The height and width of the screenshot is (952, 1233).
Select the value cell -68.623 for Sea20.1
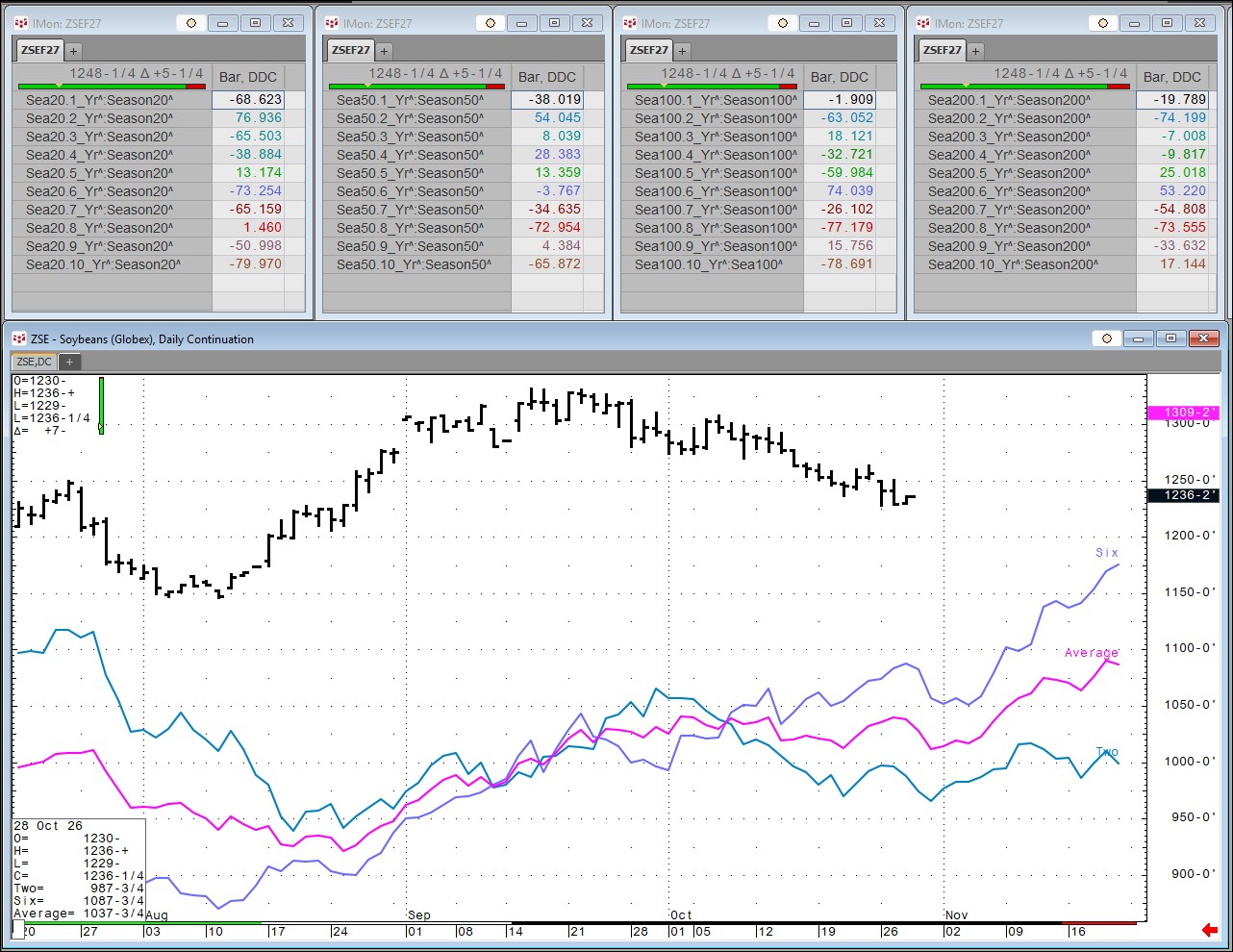[x=248, y=99]
